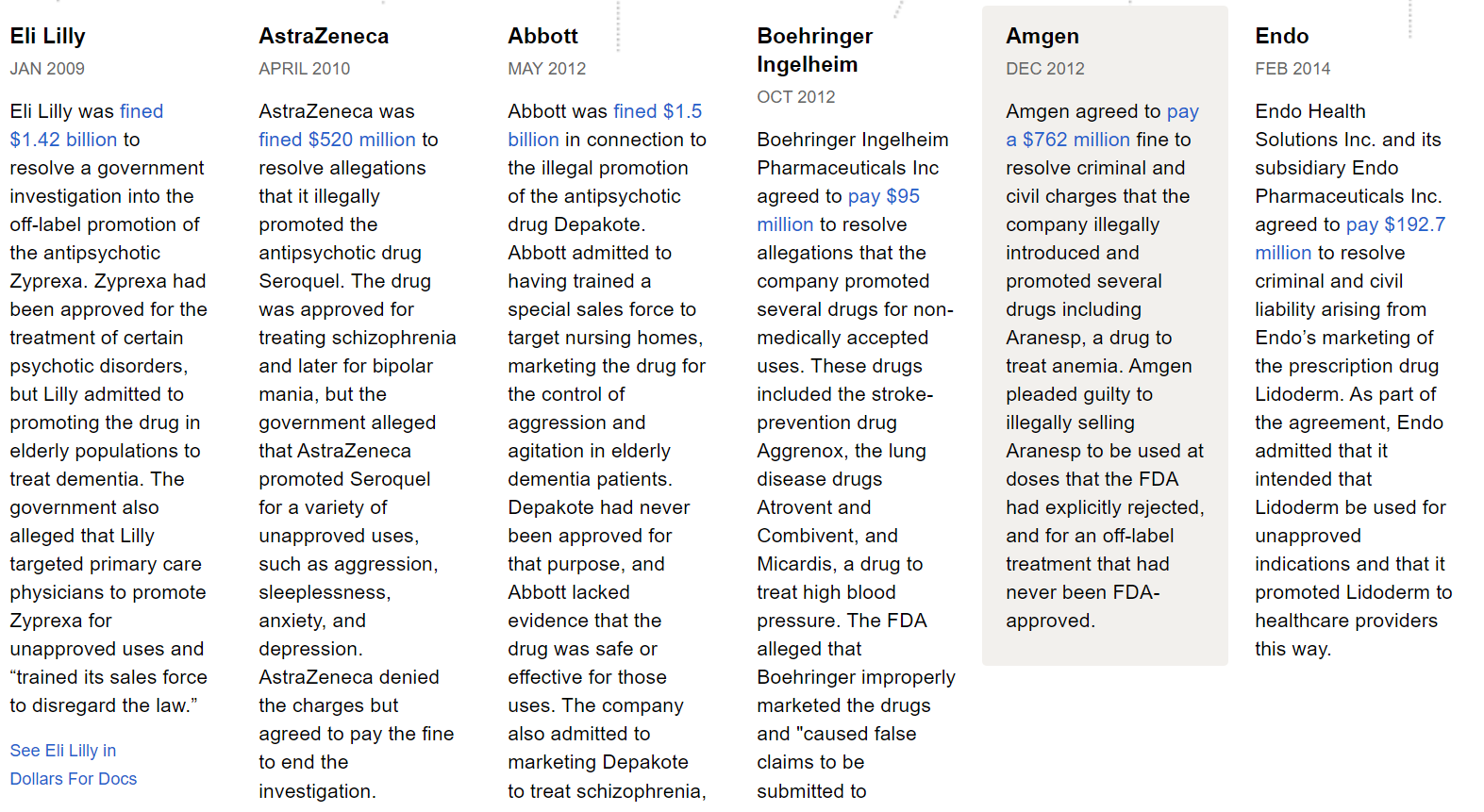Click the Endo heading
The image size is (1484, 812).
[1281, 36]
